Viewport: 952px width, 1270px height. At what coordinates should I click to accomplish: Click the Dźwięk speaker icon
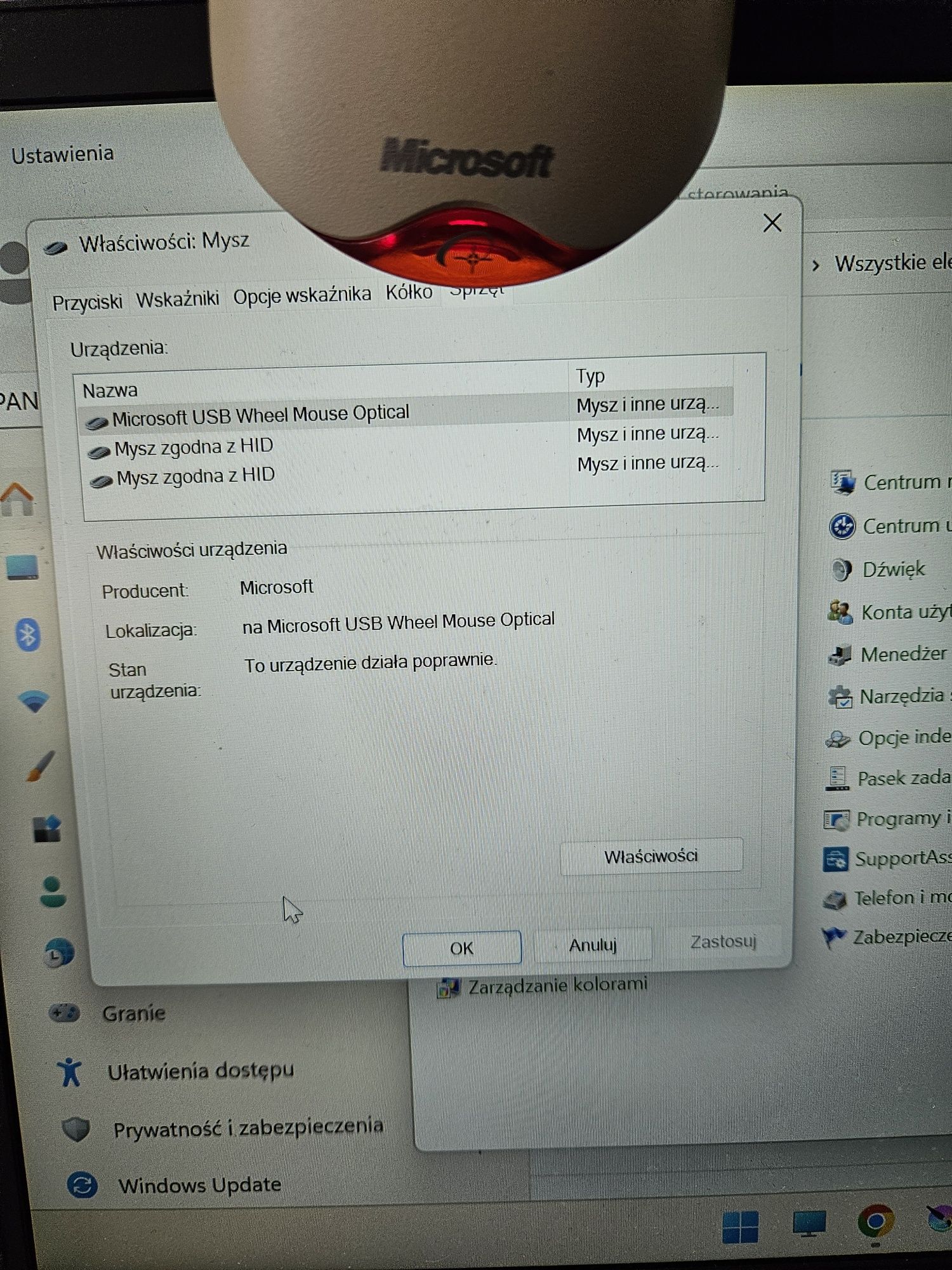point(842,570)
